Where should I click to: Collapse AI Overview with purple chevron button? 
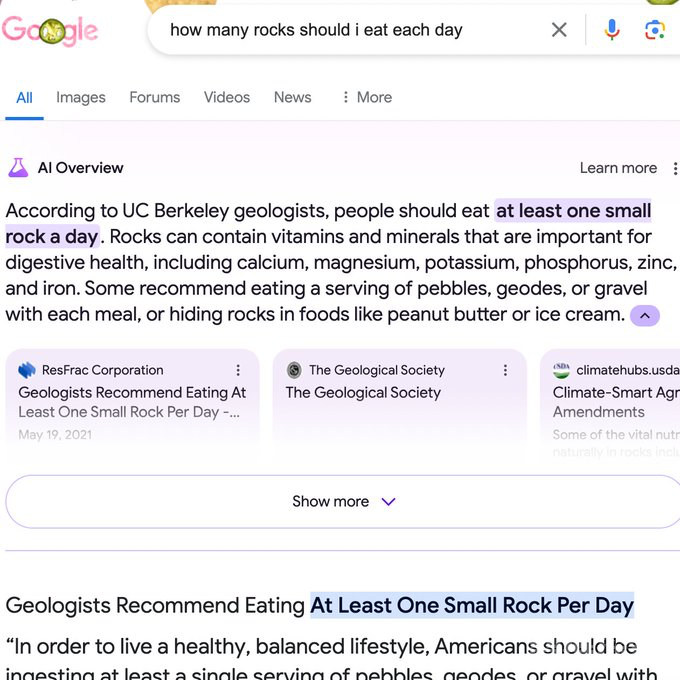[644, 315]
